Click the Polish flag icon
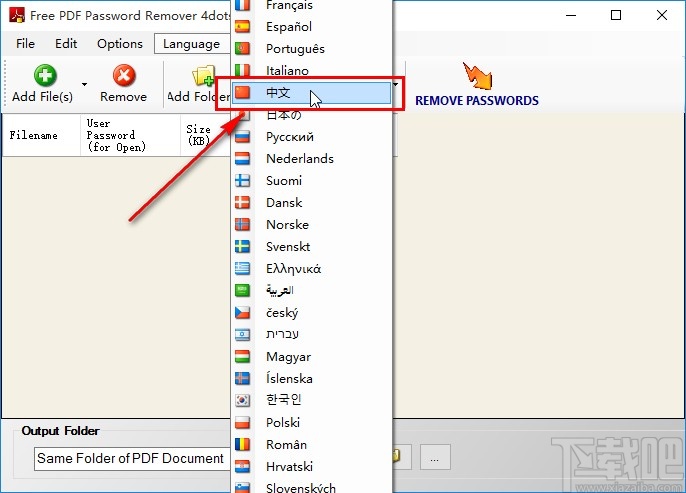The width and height of the screenshot is (686, 493). click(x=242, y=423)
